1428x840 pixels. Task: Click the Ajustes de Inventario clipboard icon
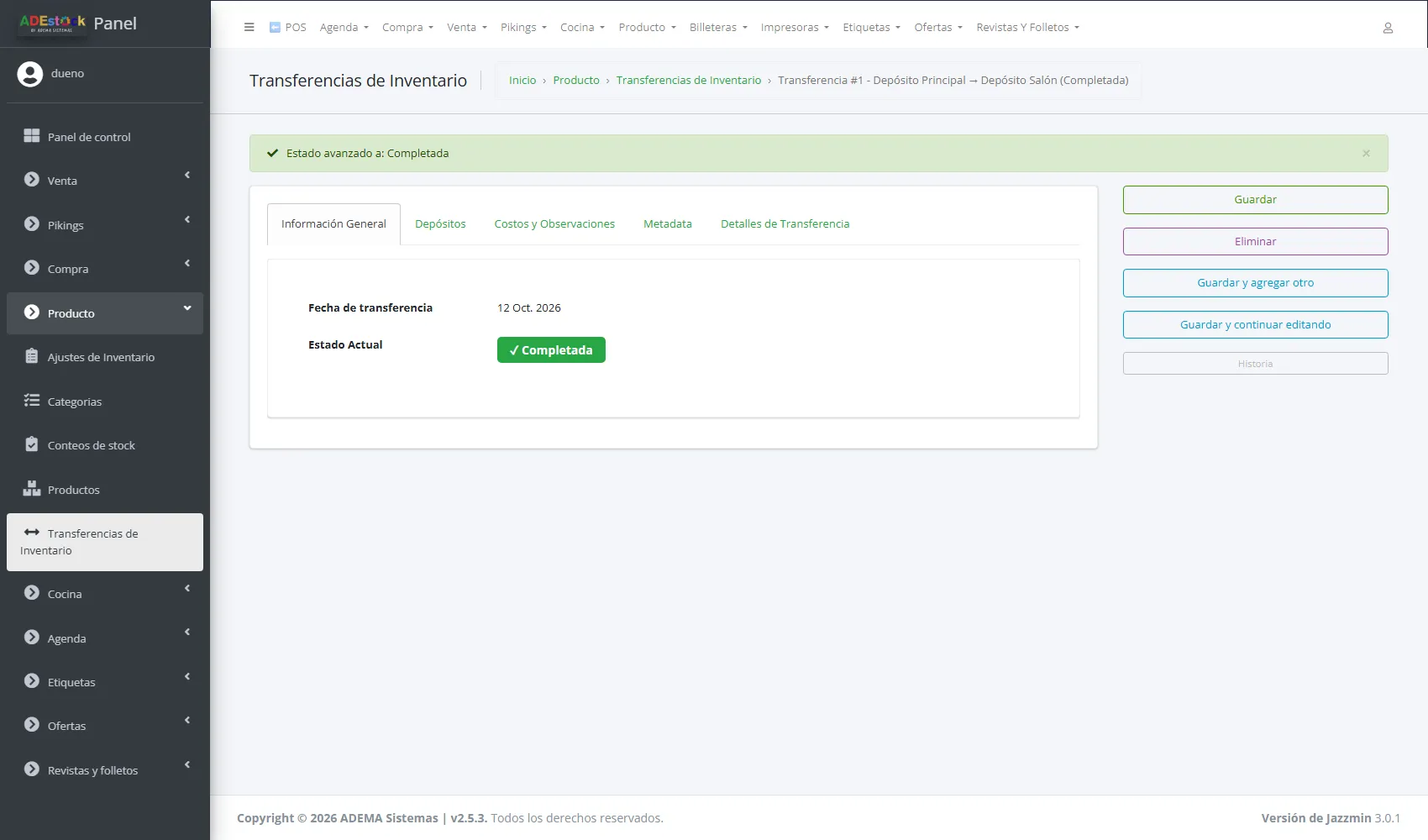point(32,356)
